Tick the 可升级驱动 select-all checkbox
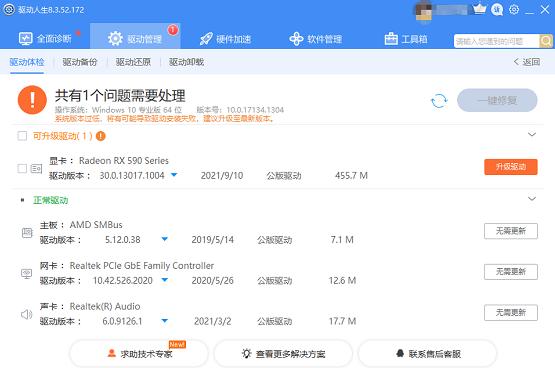555x368 pixels. pyautogui.click(x=22, y=136)
